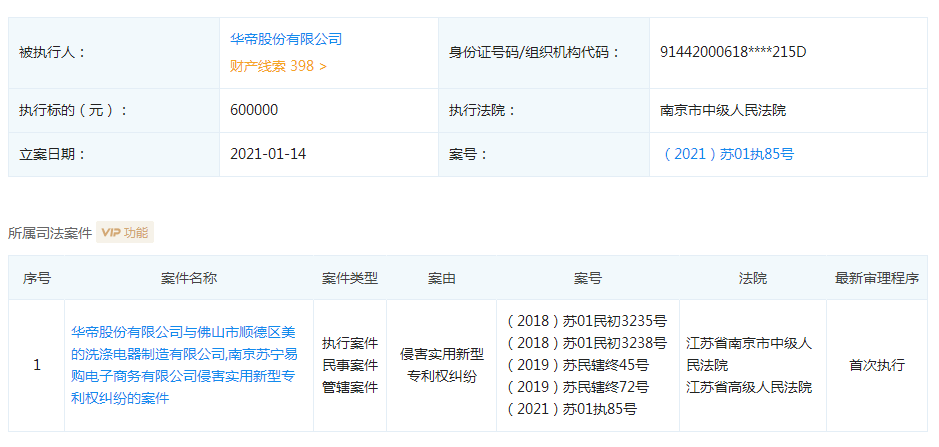
Task: Select case number (2019)苏民辖终72号
Action: point(577,387)
